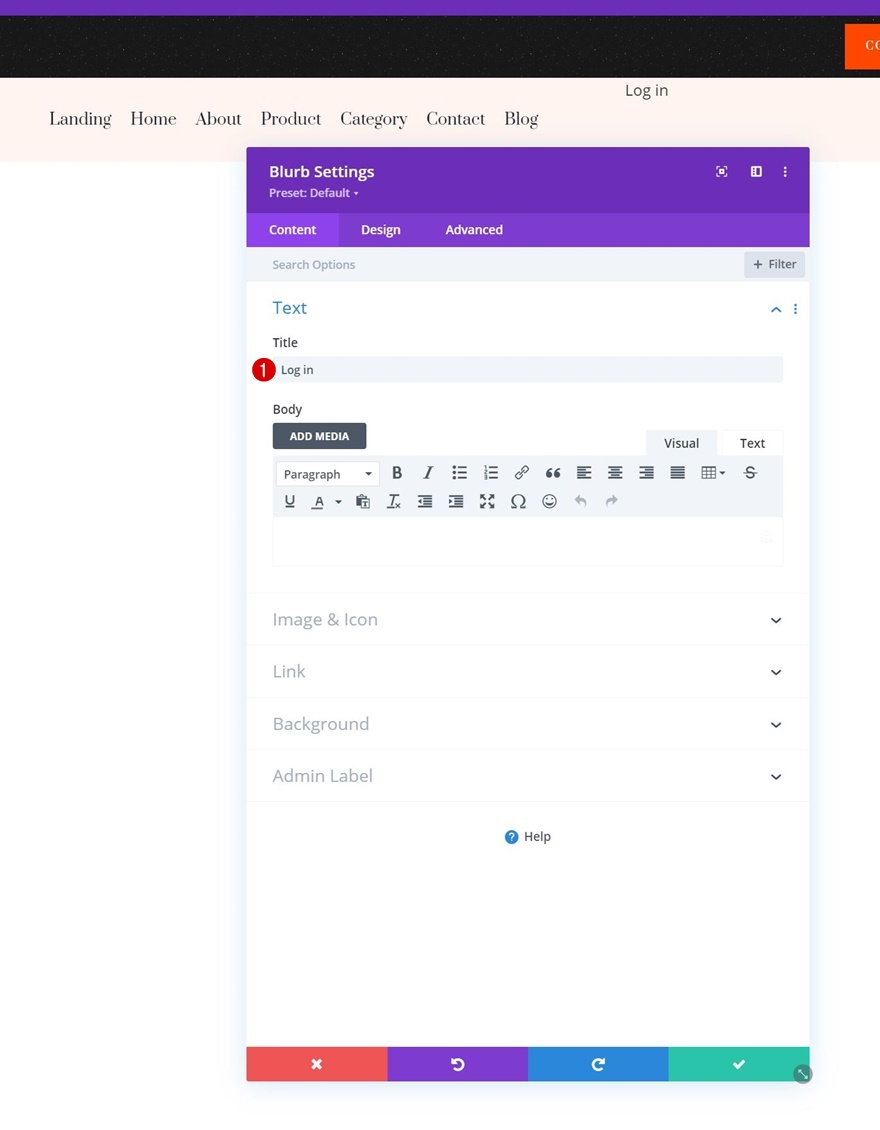Open the Product menu item
Screen dimensions: 880x1130
291,119
